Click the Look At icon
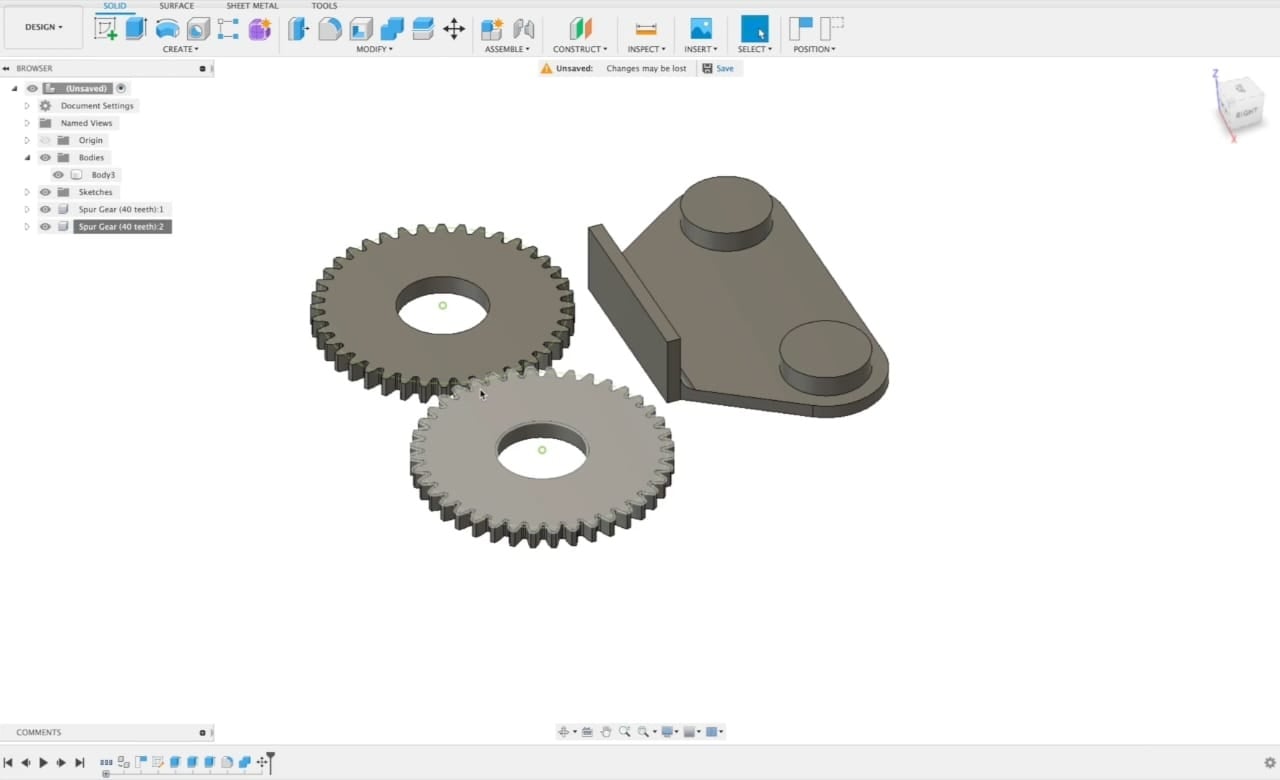The height and width of the screenshot is (780, 1280). pos(587,732)
